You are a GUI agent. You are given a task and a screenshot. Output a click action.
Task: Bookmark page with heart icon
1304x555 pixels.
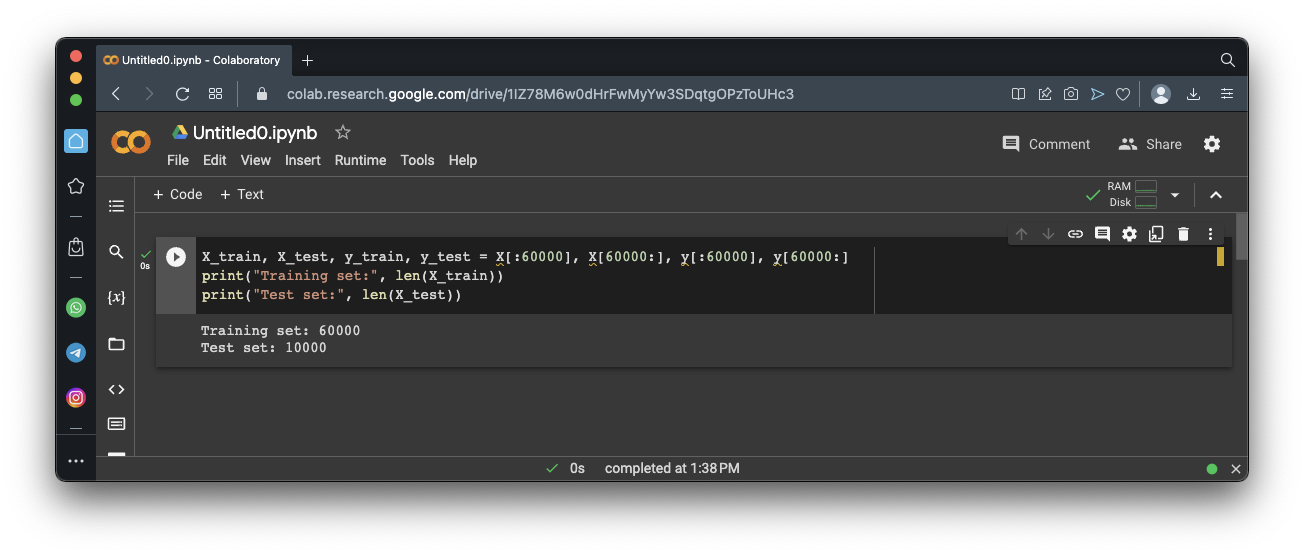pos(1123,94)
